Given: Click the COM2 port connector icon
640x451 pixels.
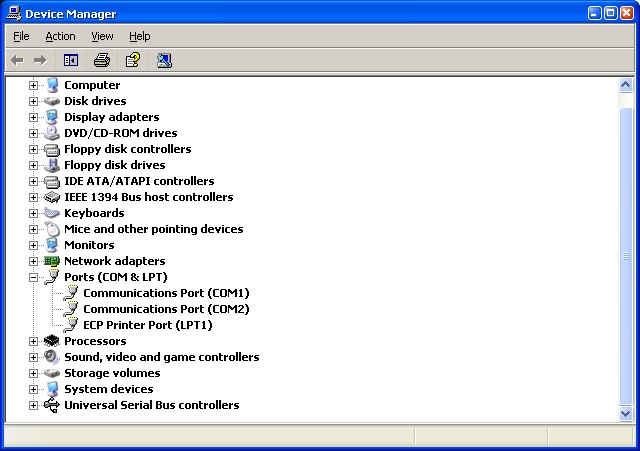Looking at the screenshot, I should click(x=71, y=309).
